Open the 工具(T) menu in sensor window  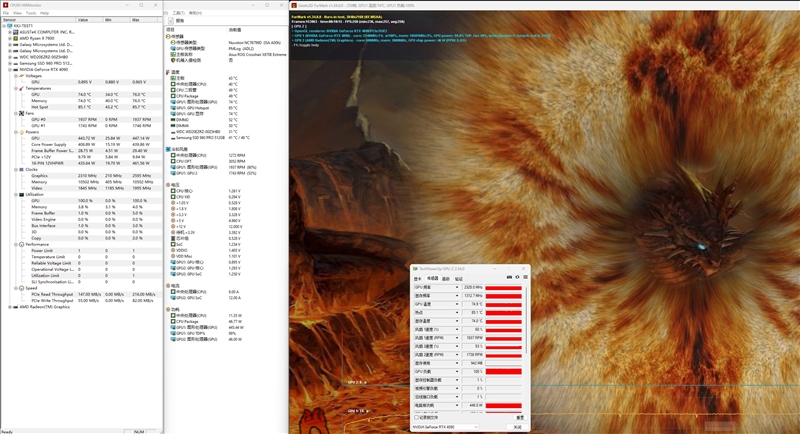click(x=179, y=13)
